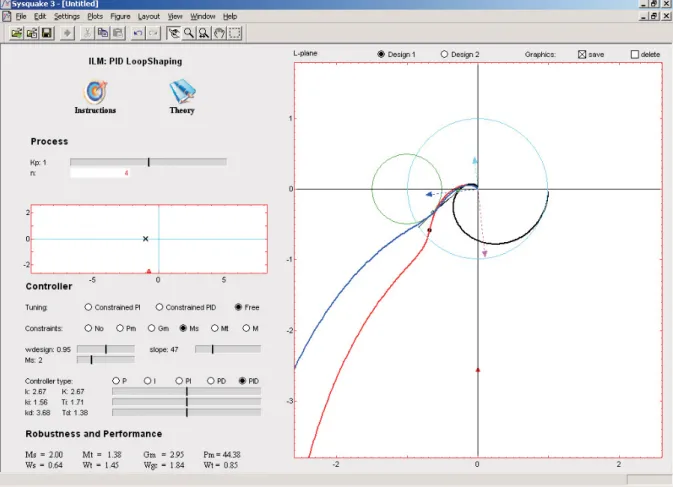Choose I controller type
Viewport: 673px width, 487px height.
tap(147, 381)
